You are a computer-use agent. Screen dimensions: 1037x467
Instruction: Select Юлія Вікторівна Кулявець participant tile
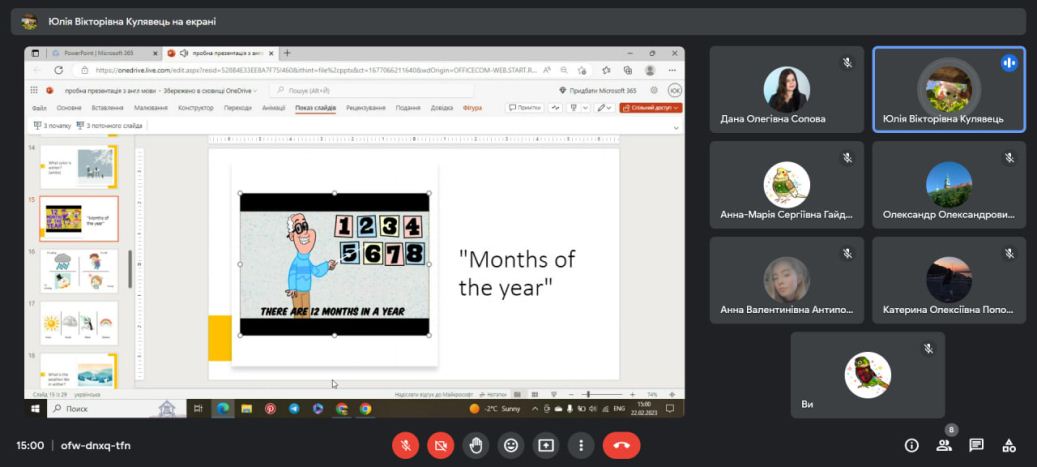tap(949, 90)
